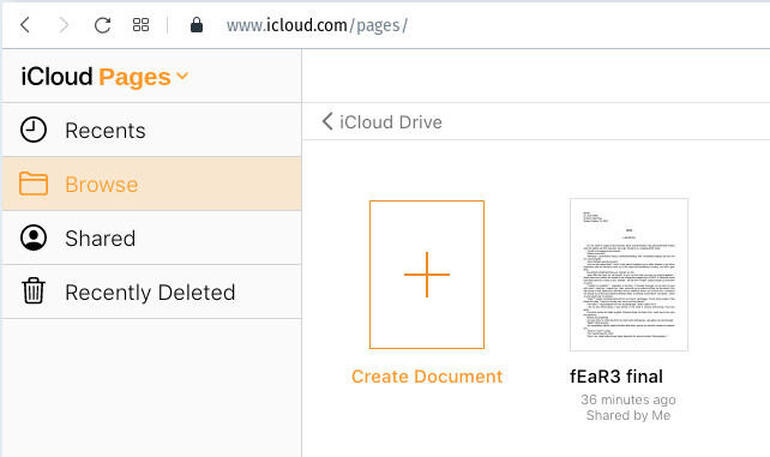
Task: Click the back chevron beside iCloud Drive
Action: (x=327, y=121)
